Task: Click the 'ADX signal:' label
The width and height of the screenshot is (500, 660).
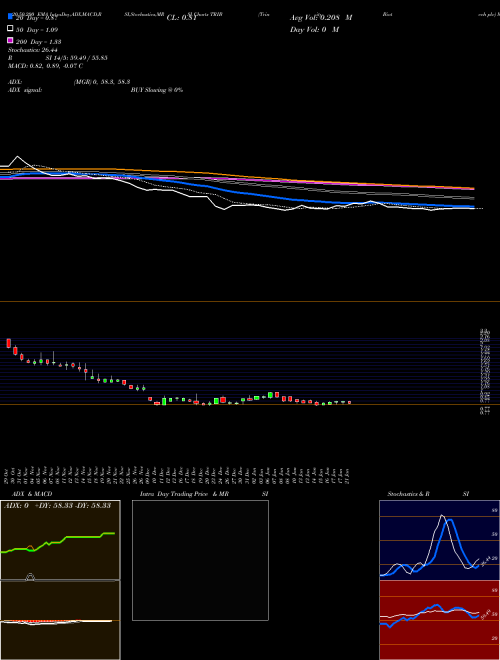Action: coord(25,90)
